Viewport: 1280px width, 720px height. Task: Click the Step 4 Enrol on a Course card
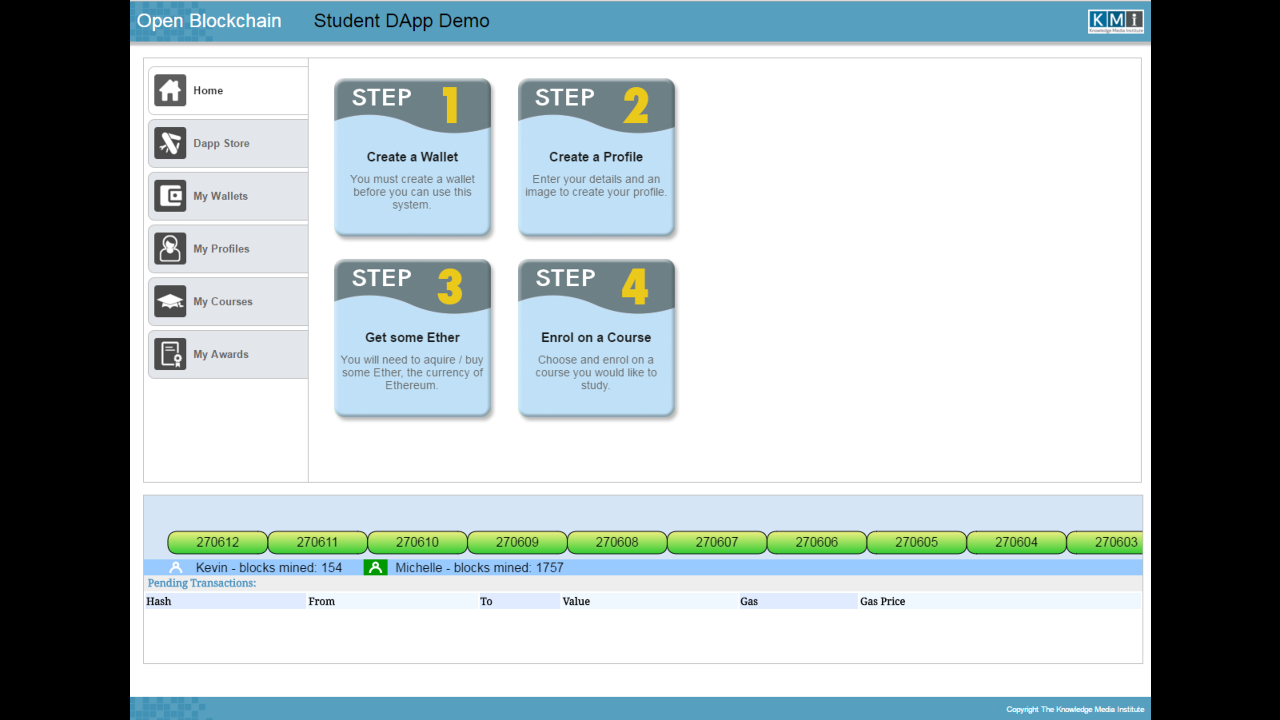[596, 337]
